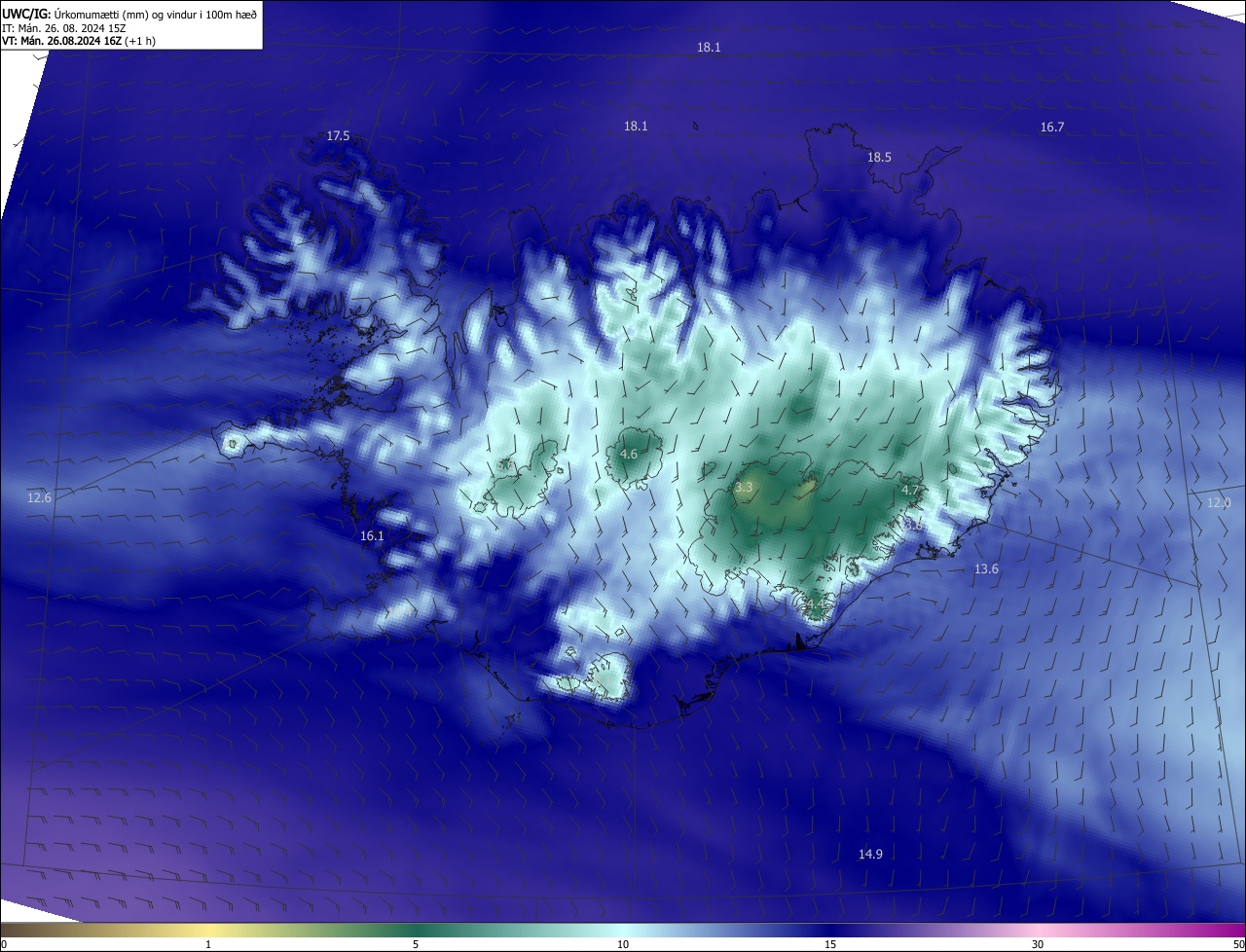Viewport: 1246px width, 952px height.
Task: Click the 16.7 value label
Action: click(1052, 127)
